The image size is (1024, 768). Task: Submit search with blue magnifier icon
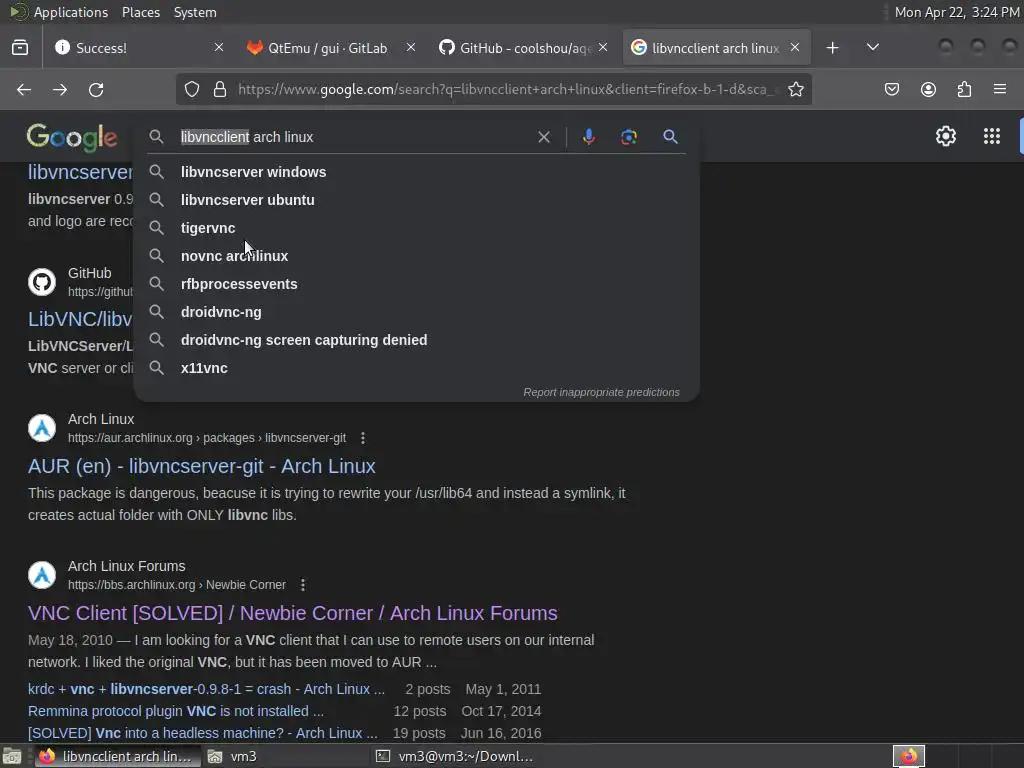click(670, 137)
